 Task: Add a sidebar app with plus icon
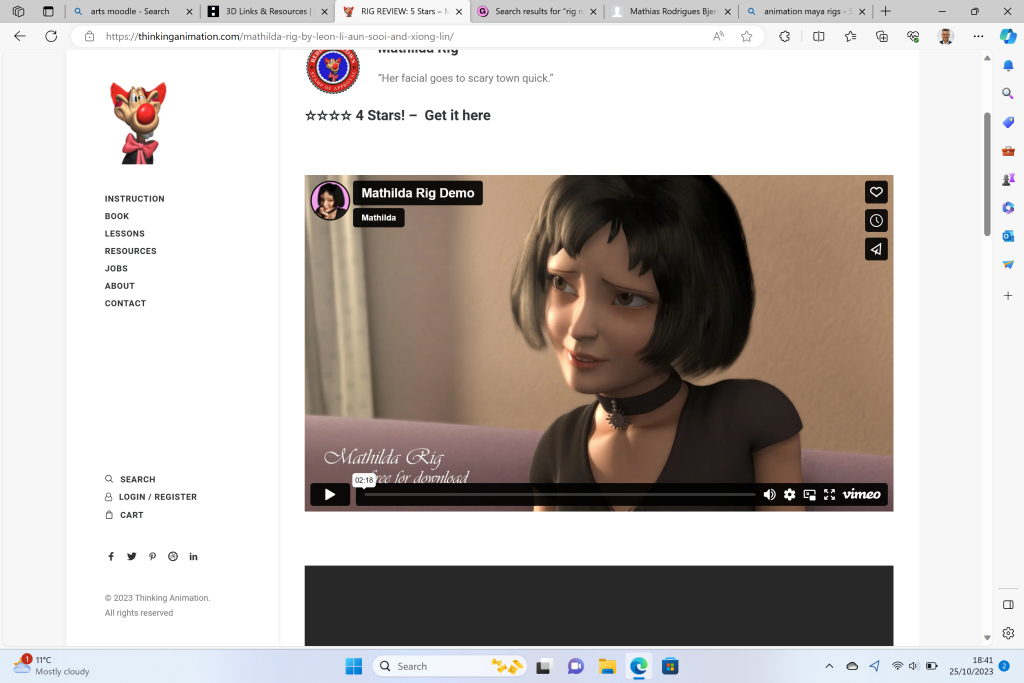coord(1008,296)
